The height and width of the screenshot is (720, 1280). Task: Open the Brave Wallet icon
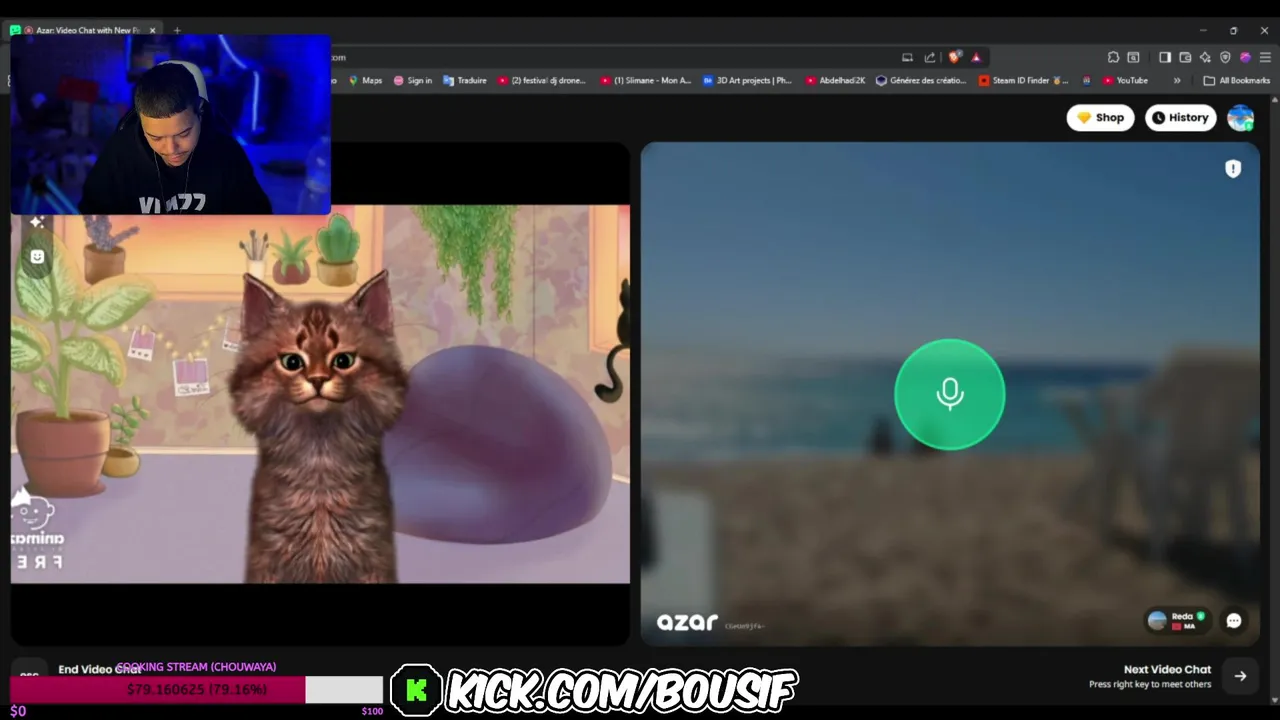[x=1185, y=57]
